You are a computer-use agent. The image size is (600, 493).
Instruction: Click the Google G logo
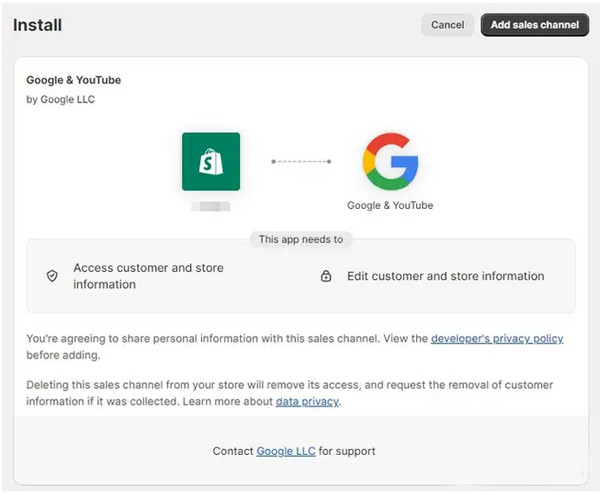pos(390,161)
